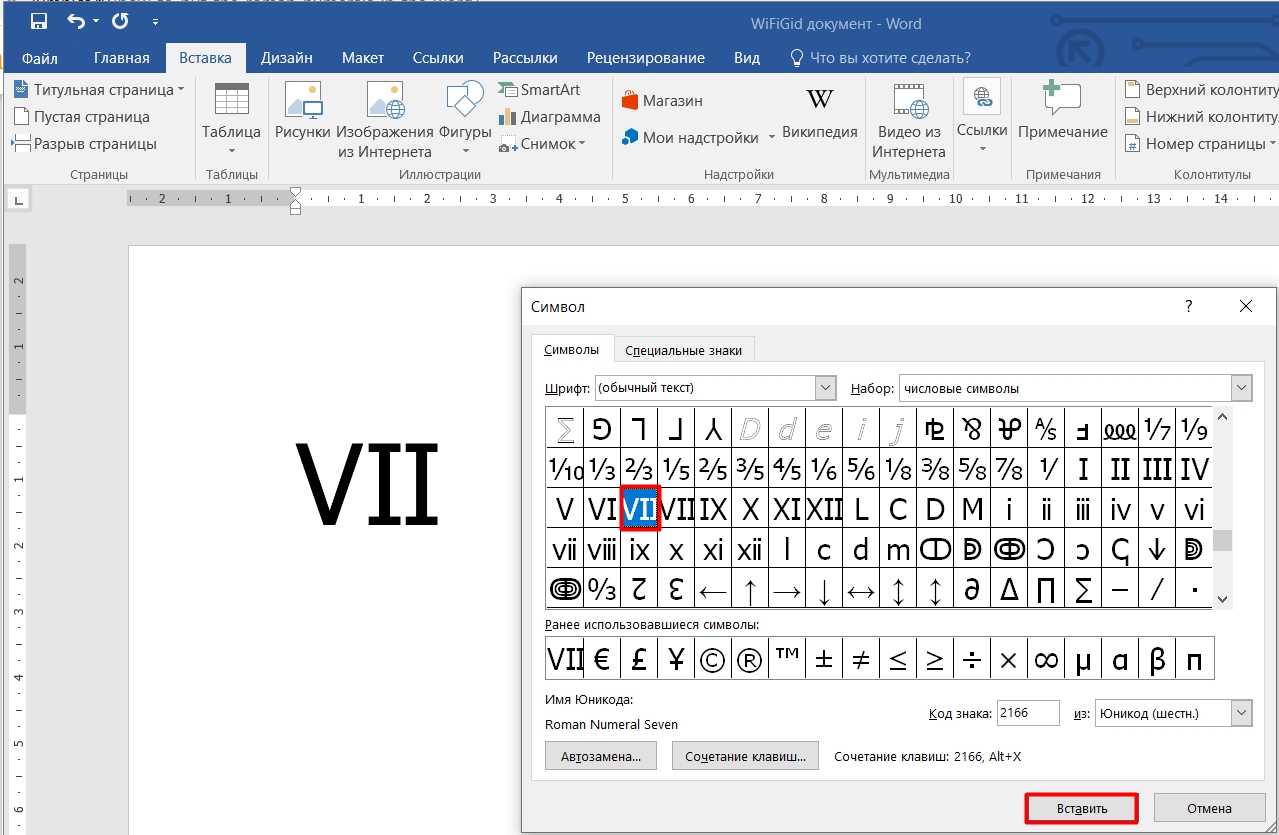
Task: Expand the Набор subset dropdown
Action: (x=1241, y=388)
